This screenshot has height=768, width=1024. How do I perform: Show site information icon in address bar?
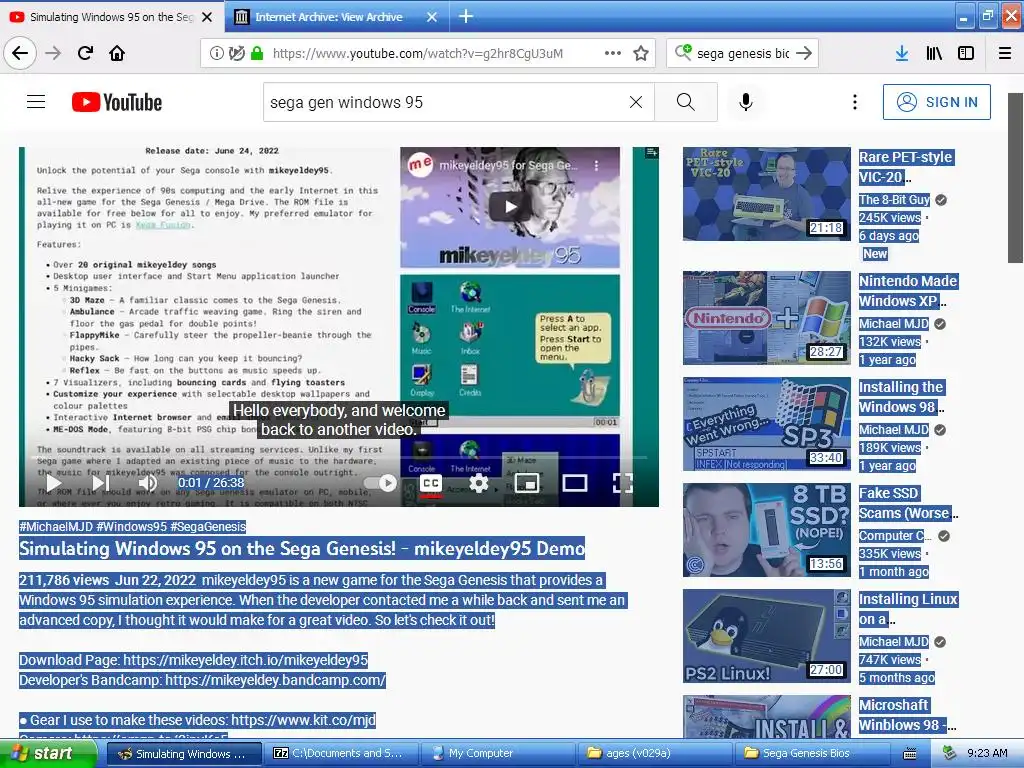pyautogui.click(x=216, y=54)
